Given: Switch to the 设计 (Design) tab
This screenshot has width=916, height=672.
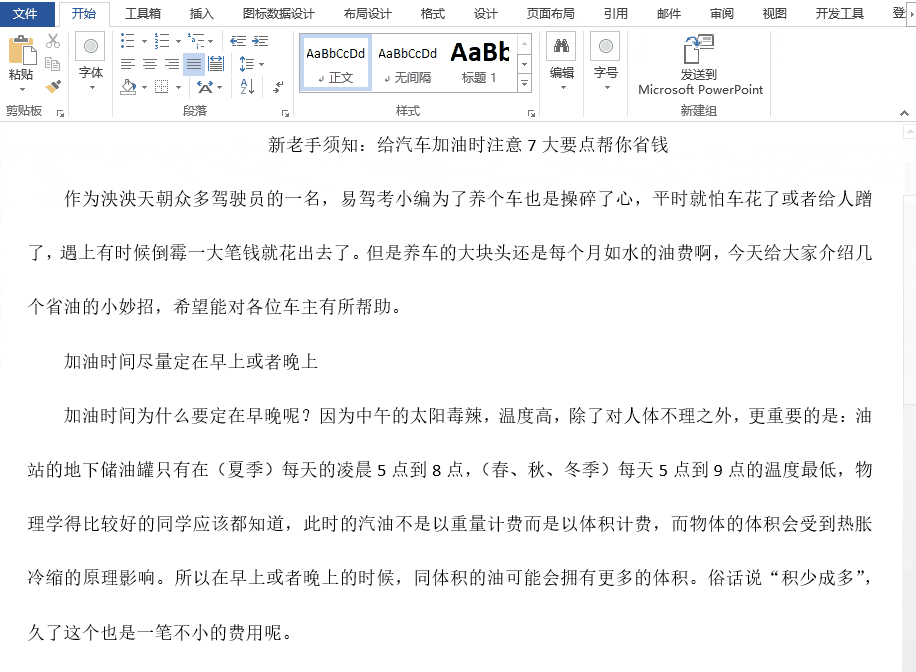Looking at the screenshot, I should click(x=485, y=13).
